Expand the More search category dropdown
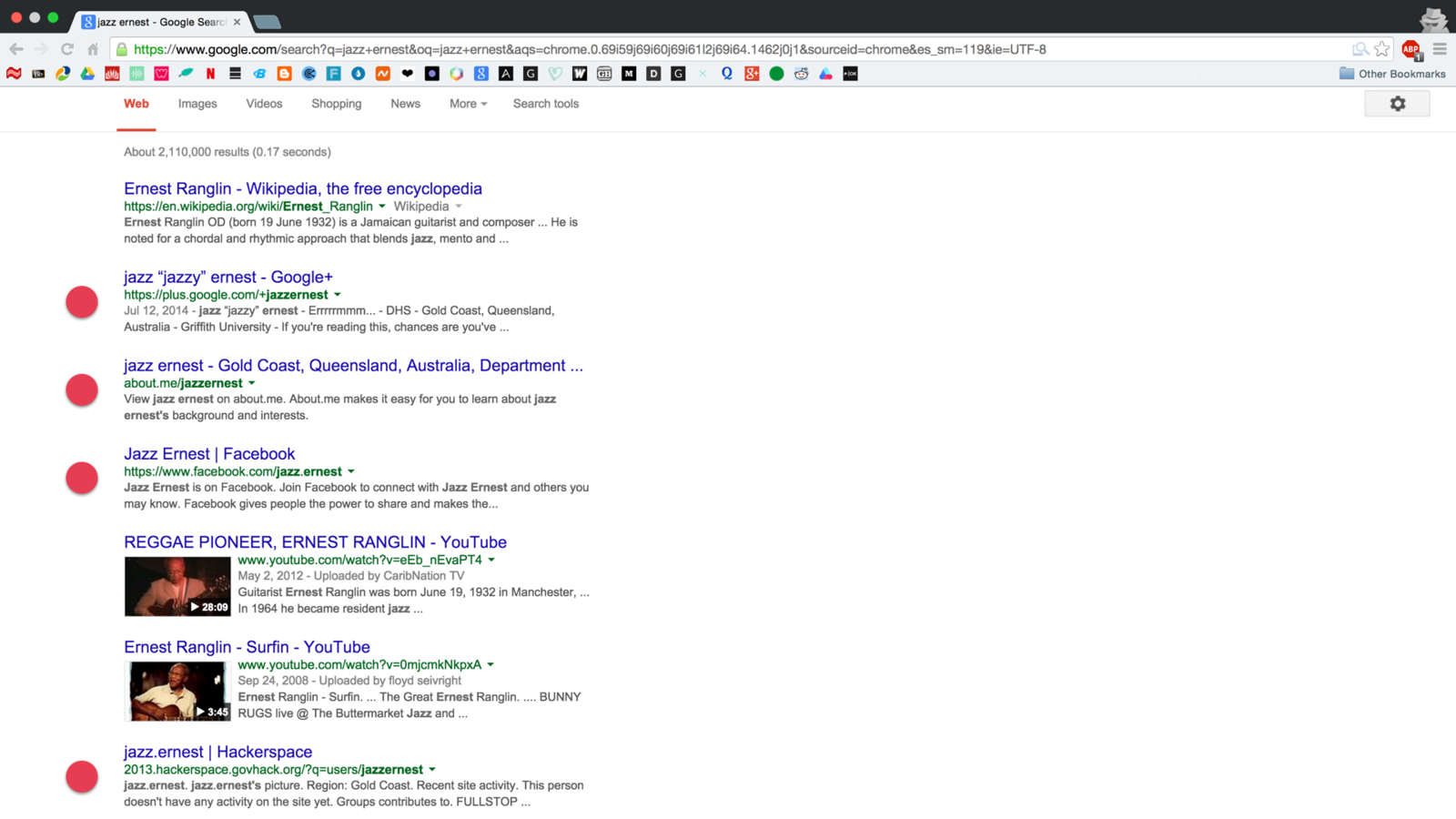This screenshot has height=819, width=1456. click(x=469, y=104)
